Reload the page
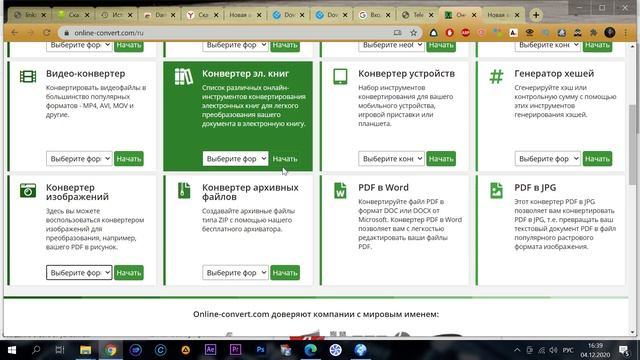The width and height of the screenshot is (640, 360). click(x=47, y=33)
